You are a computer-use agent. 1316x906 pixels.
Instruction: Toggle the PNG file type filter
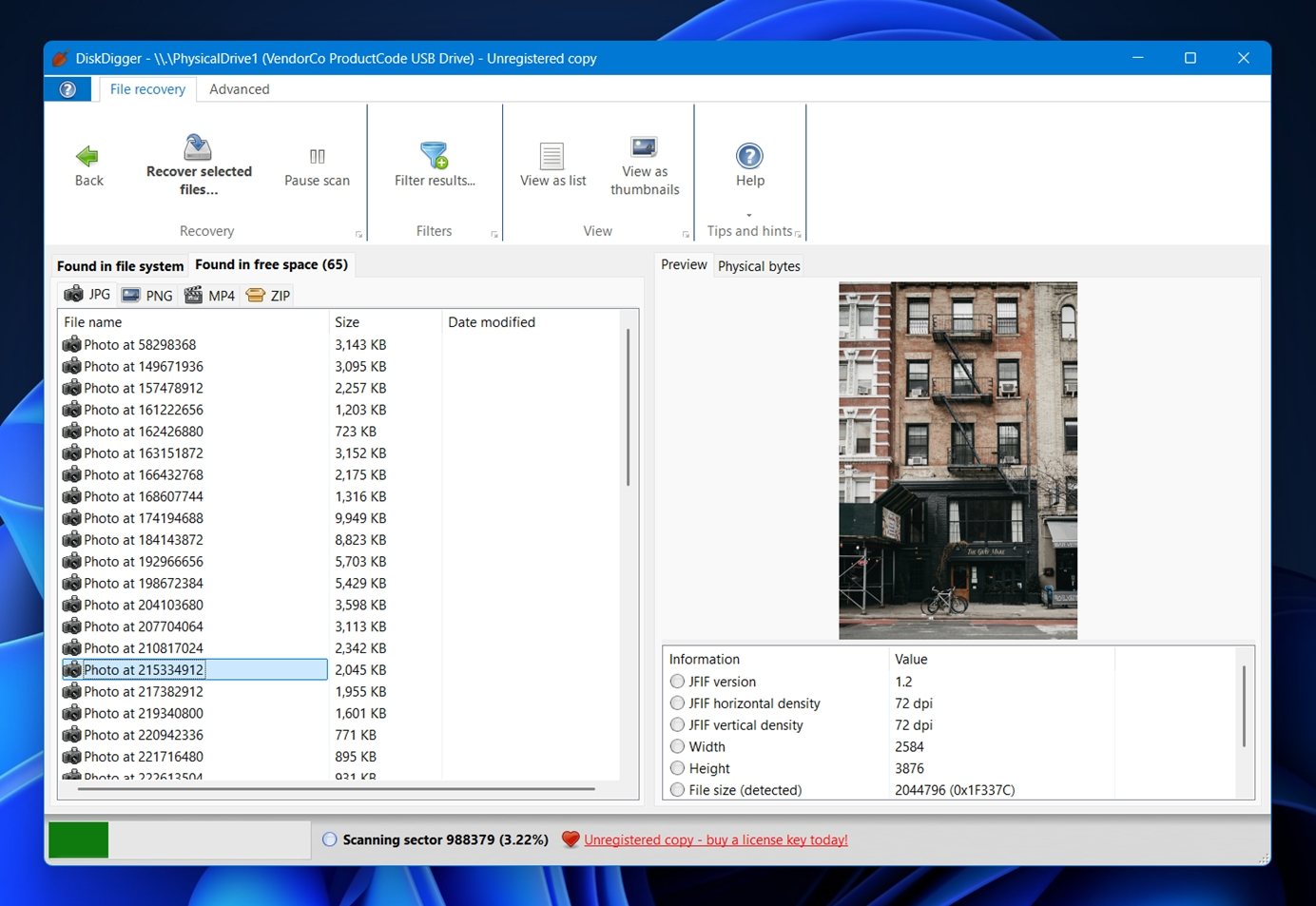coord(146,295)
